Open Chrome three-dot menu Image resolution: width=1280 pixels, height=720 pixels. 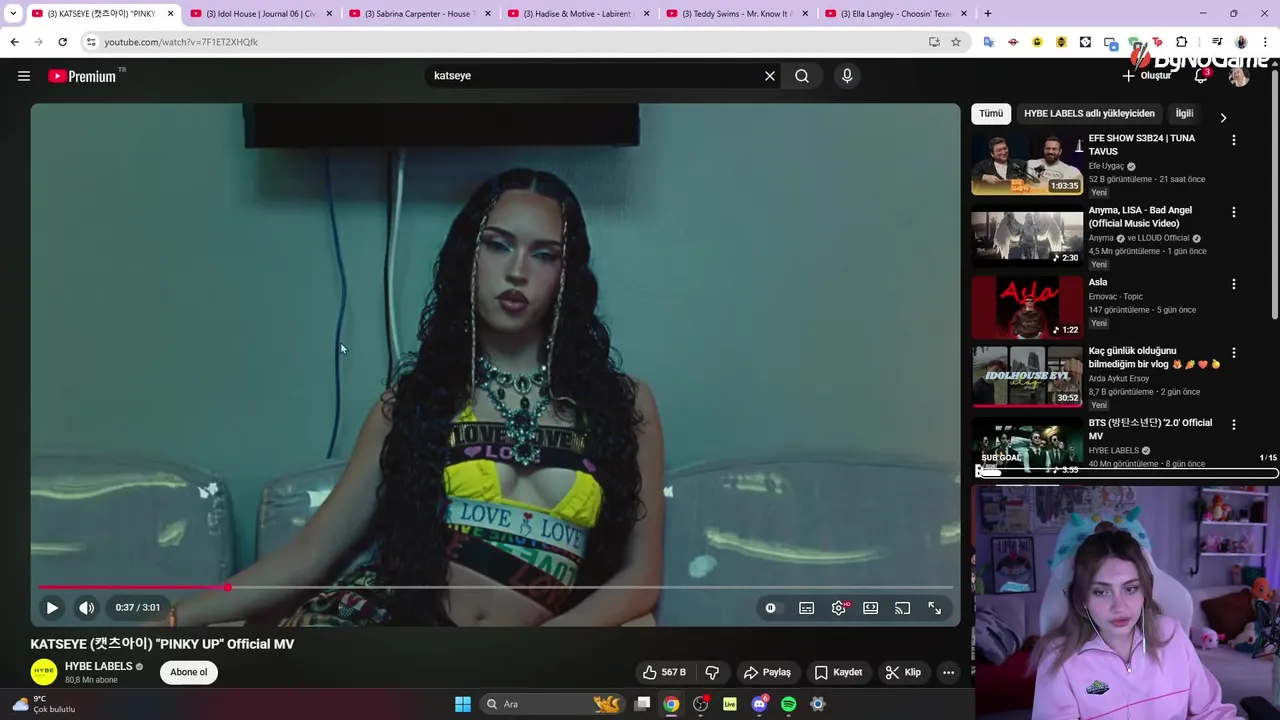point(1265,42)
